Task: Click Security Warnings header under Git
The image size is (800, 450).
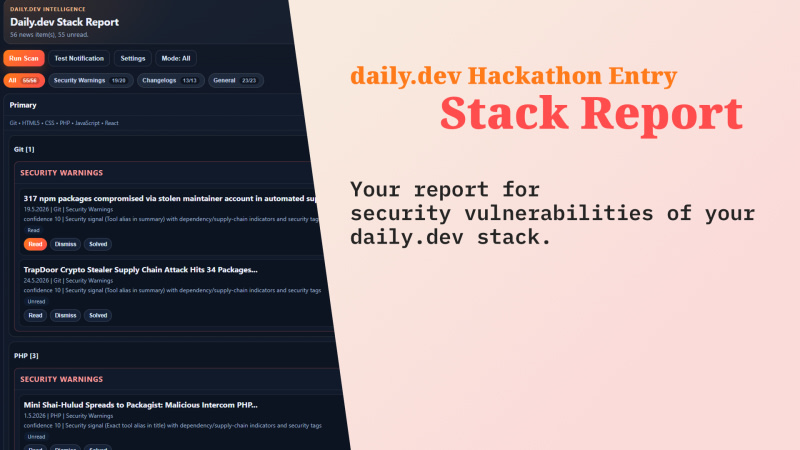Action: (x=61, y=173)
